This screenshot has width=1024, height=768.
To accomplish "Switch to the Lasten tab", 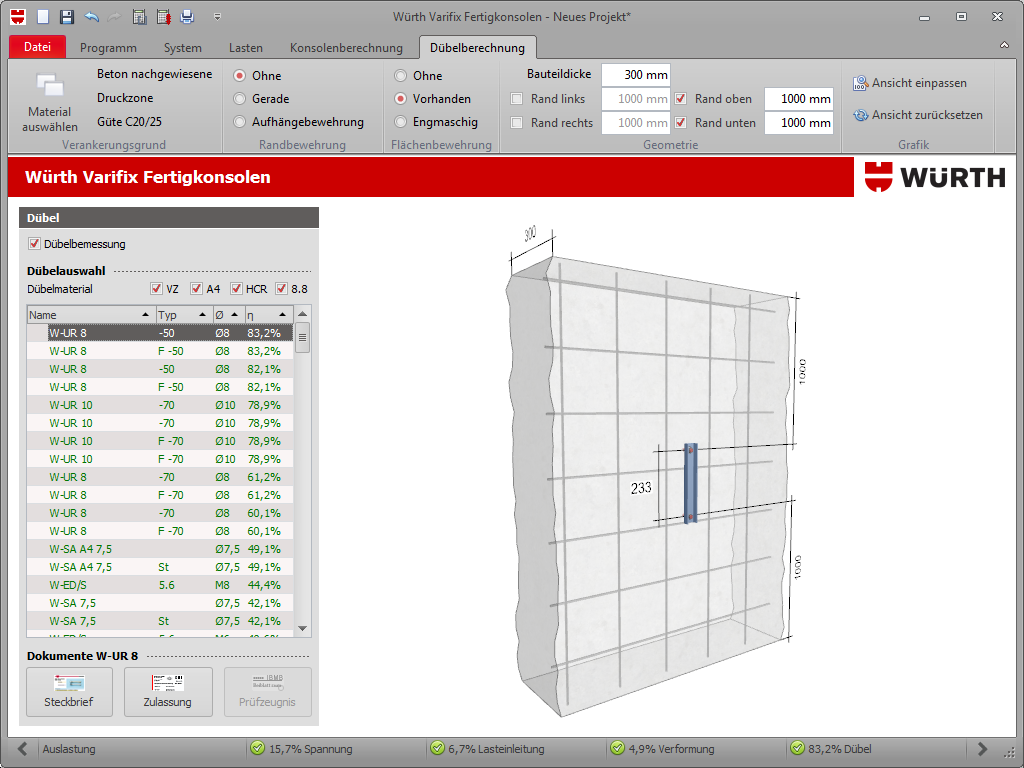I will tap(246, 48).
